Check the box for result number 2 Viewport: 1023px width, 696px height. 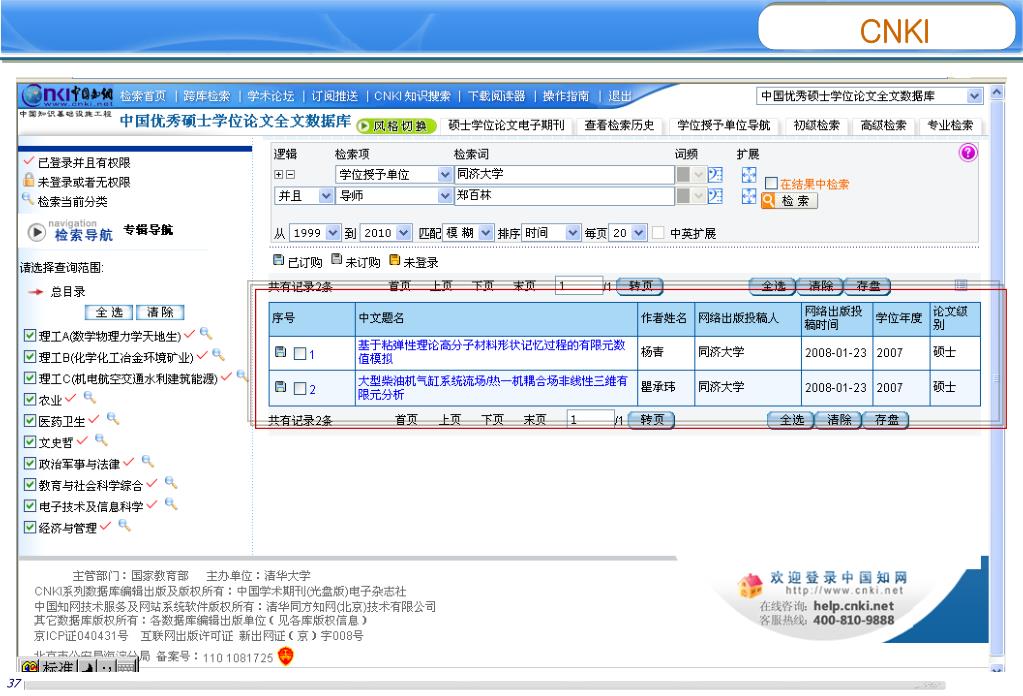(x=300, y=388)
